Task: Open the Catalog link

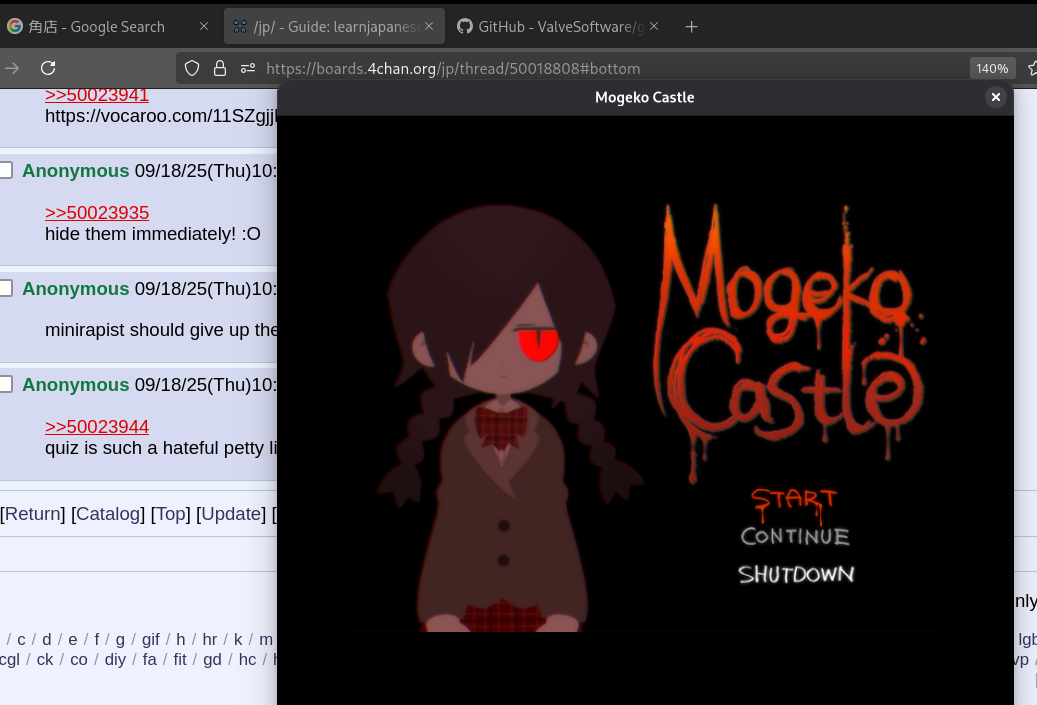Action: tap(108, 514)
